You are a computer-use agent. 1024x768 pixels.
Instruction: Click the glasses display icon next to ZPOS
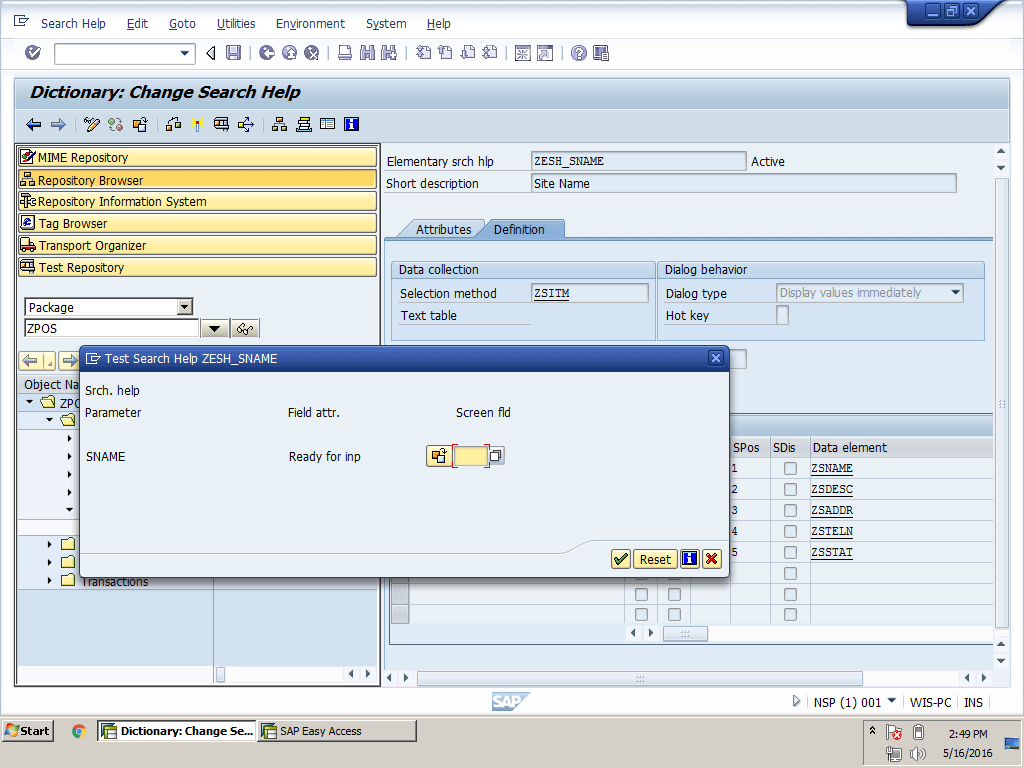pos(245,329)
